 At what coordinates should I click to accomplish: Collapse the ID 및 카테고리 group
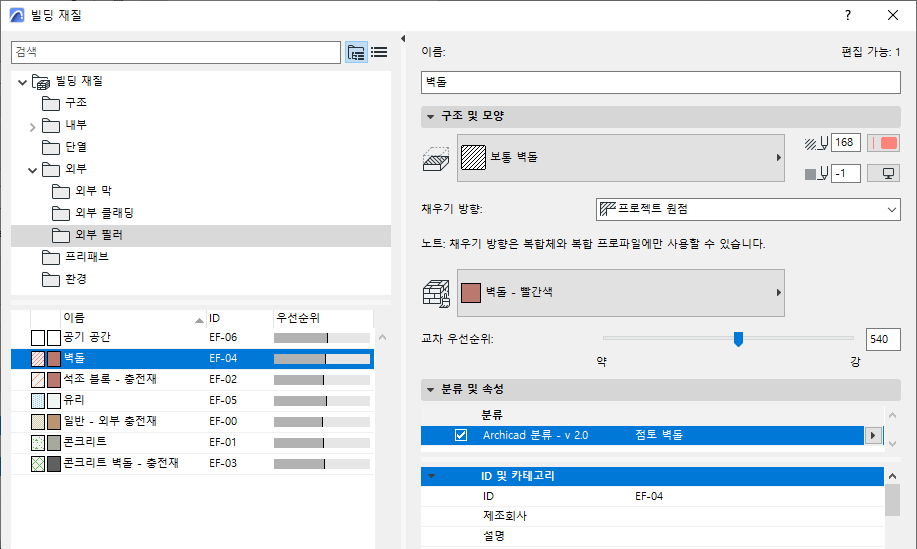(432, 476)
